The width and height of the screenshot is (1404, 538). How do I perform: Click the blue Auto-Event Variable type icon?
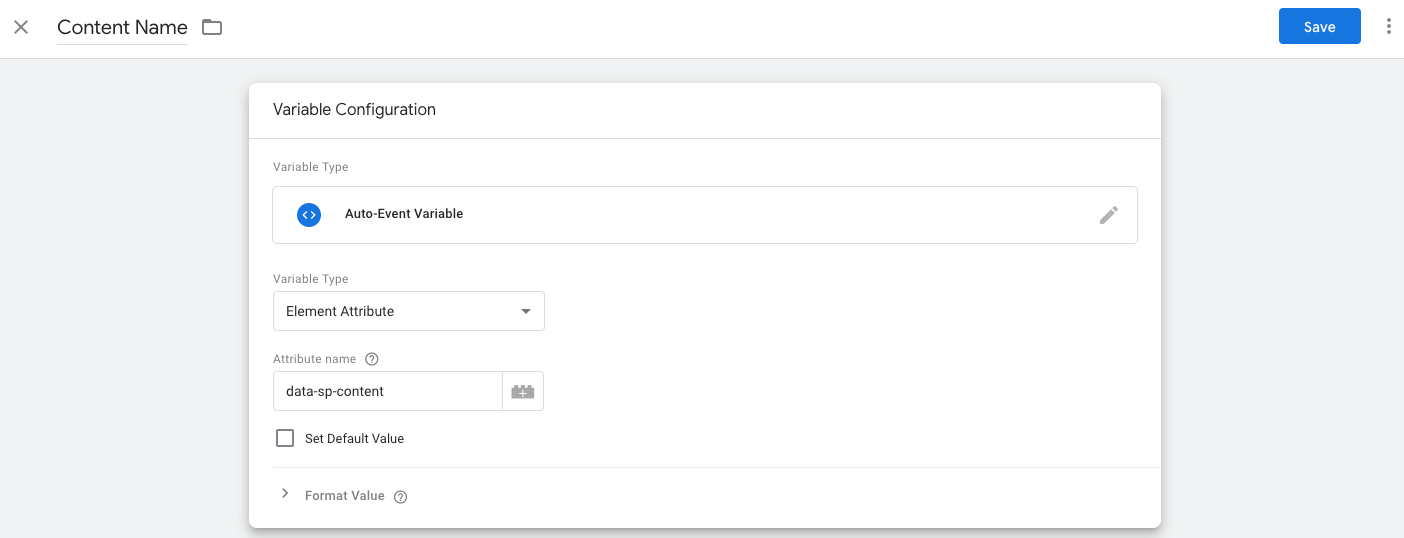pos(309,214)
